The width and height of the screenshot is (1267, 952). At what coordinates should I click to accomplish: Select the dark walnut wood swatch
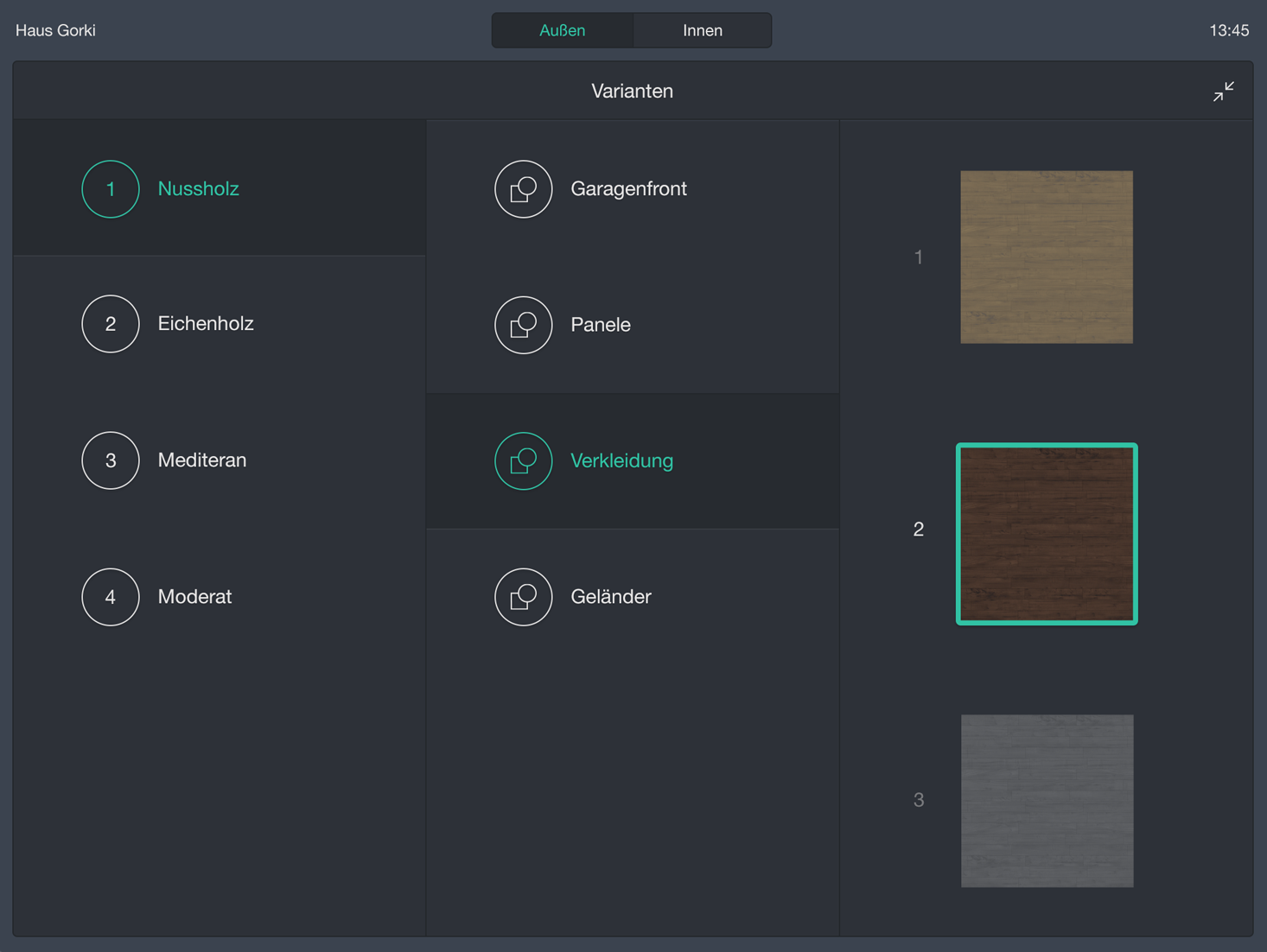tap(1046, 534)
